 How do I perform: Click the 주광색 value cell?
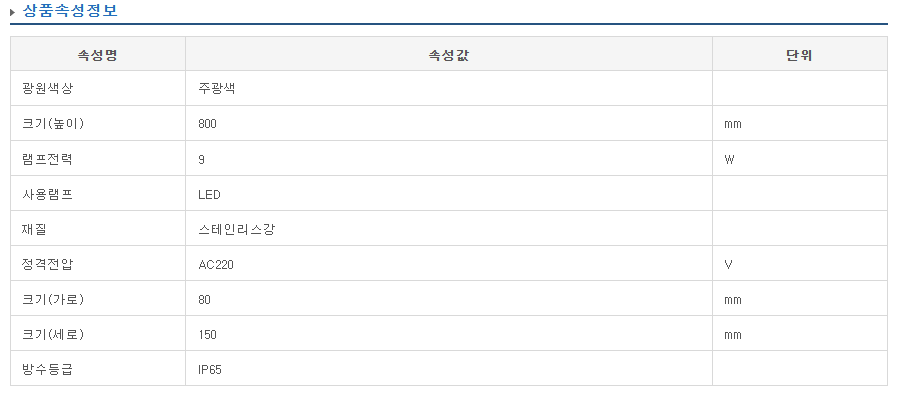pos(217,89)
